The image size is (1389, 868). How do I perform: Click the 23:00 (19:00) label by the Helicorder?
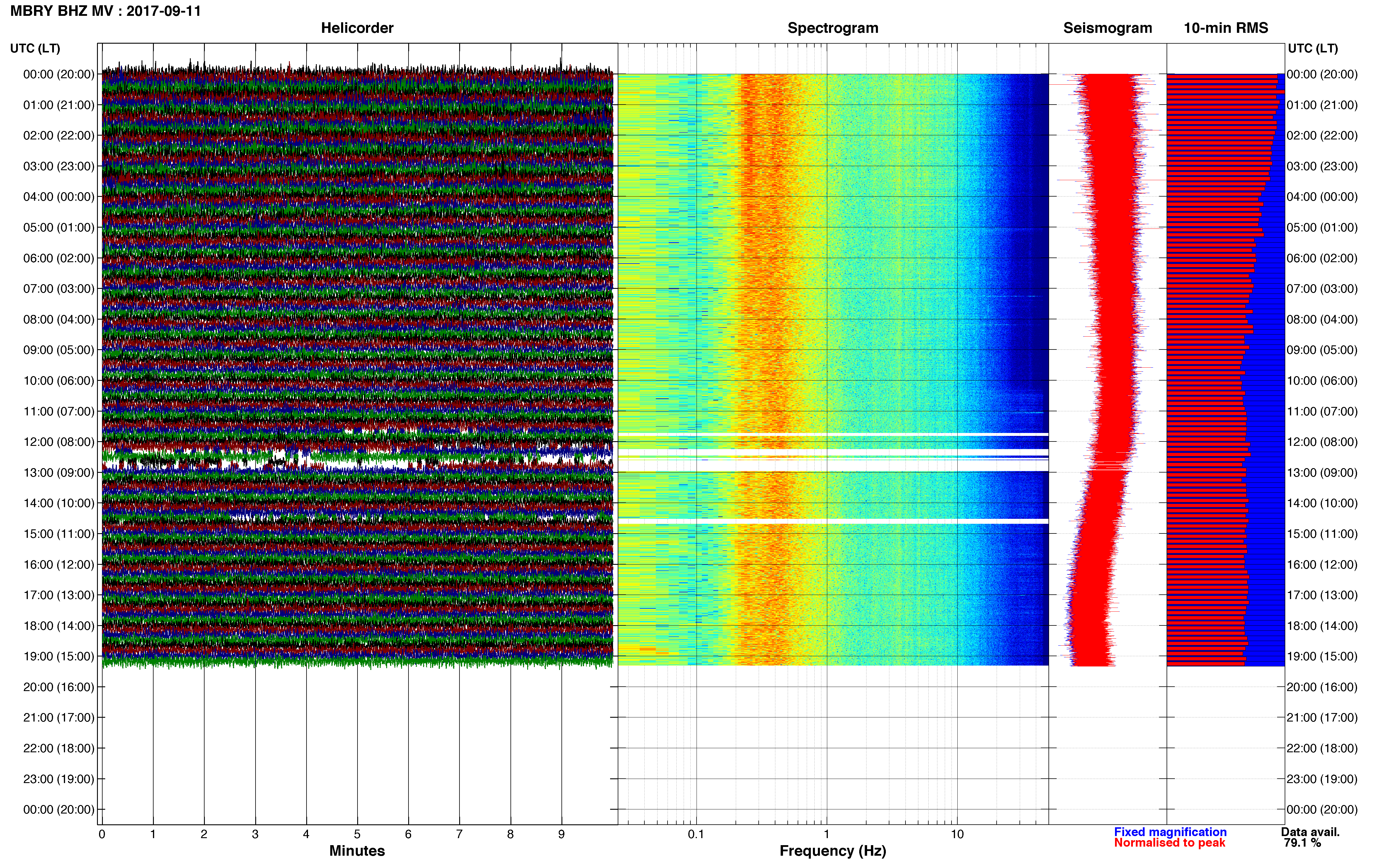[59, 779]
